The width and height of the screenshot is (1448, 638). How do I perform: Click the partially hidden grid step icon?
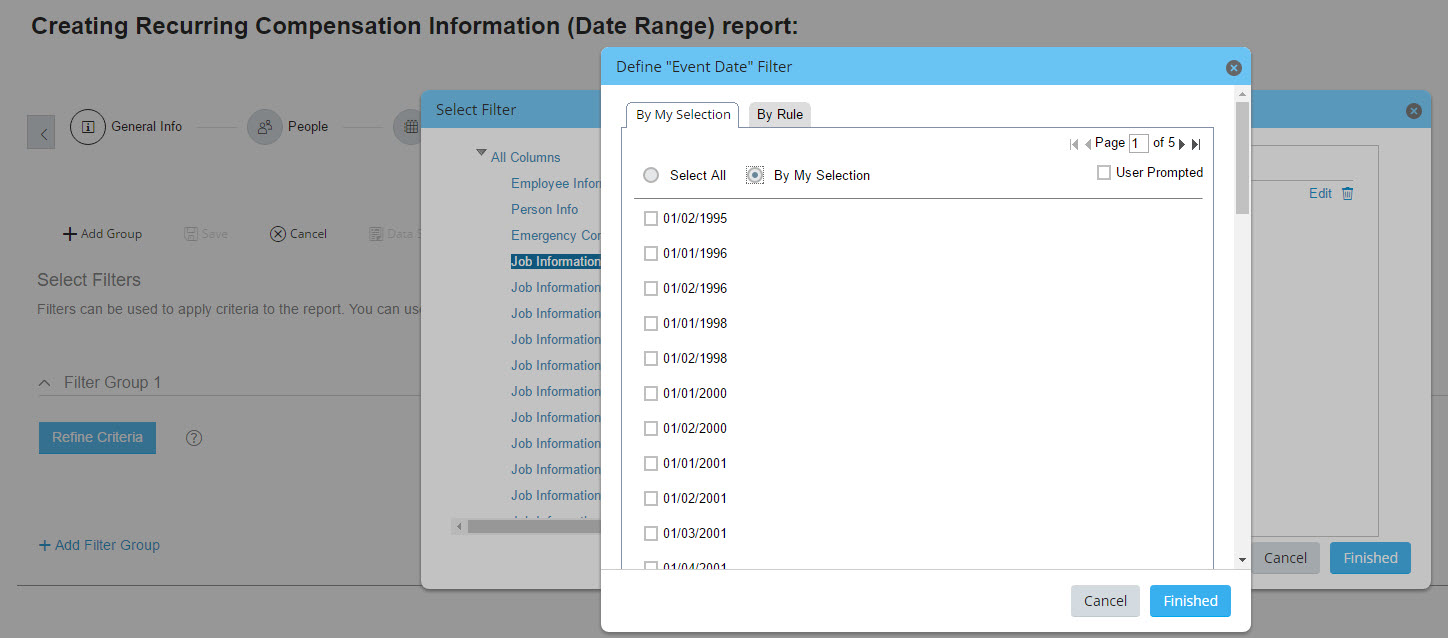pyautogui.click(x=408, y=127)
